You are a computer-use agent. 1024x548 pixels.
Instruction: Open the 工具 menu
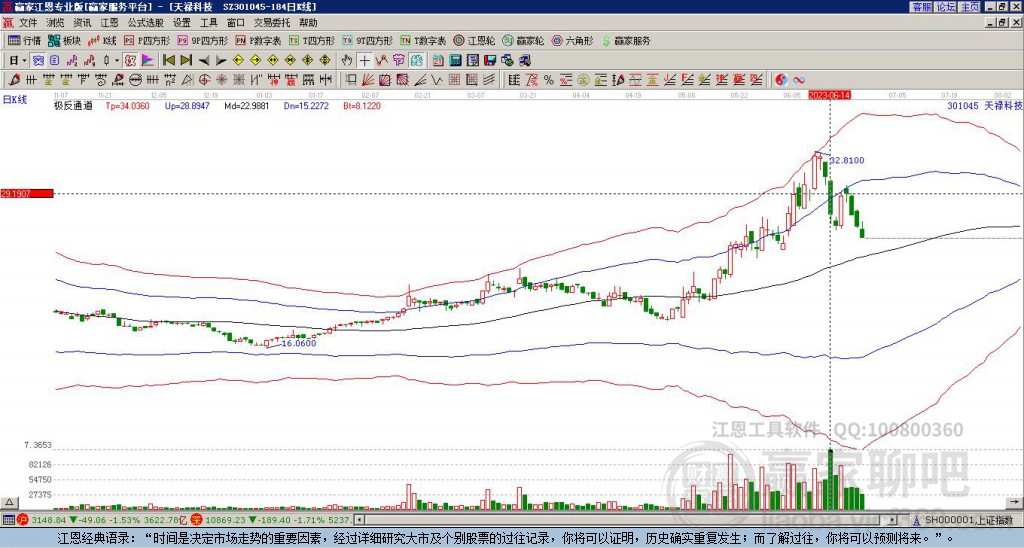coord(209,23)
